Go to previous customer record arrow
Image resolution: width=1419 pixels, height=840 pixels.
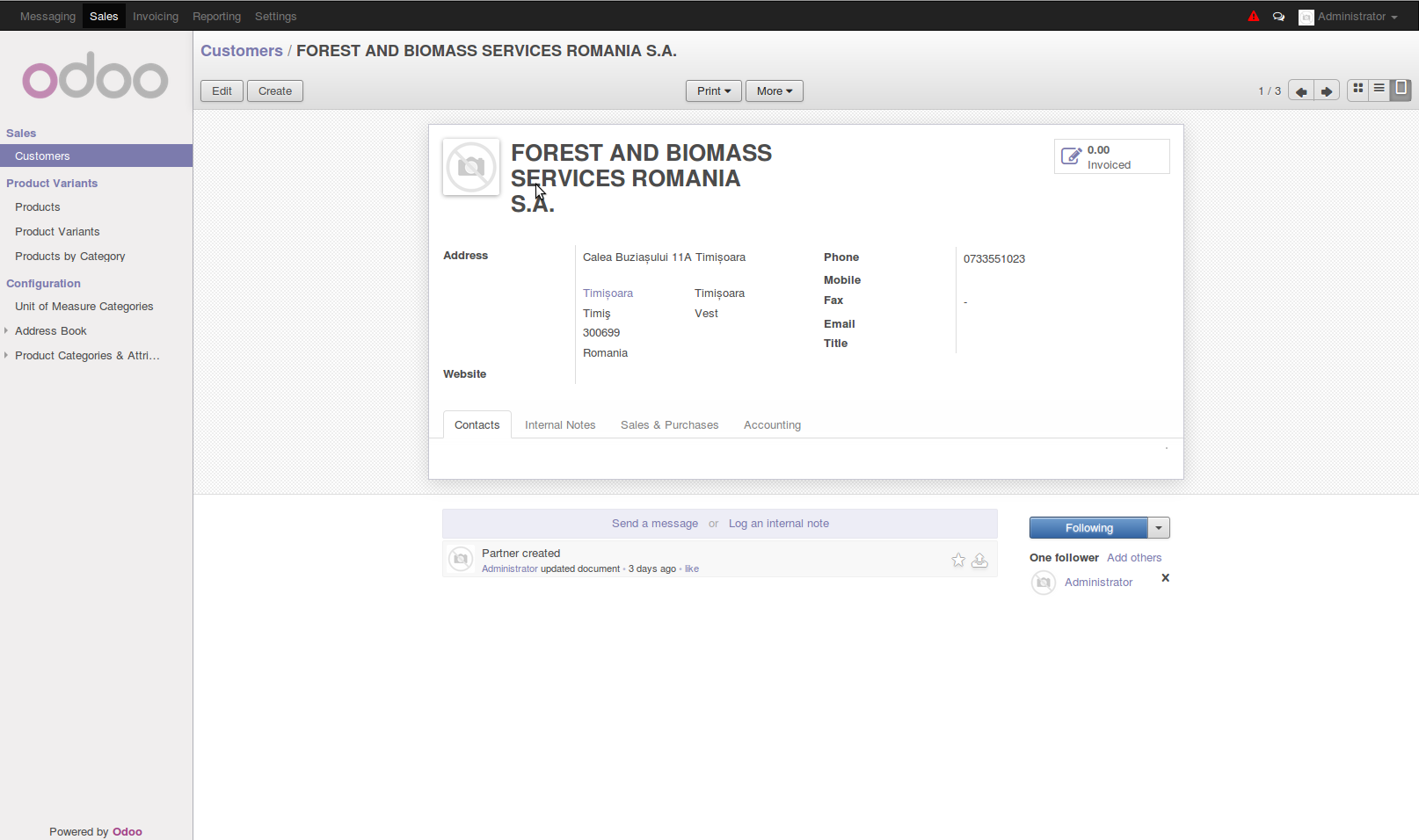pos(1301,91)
